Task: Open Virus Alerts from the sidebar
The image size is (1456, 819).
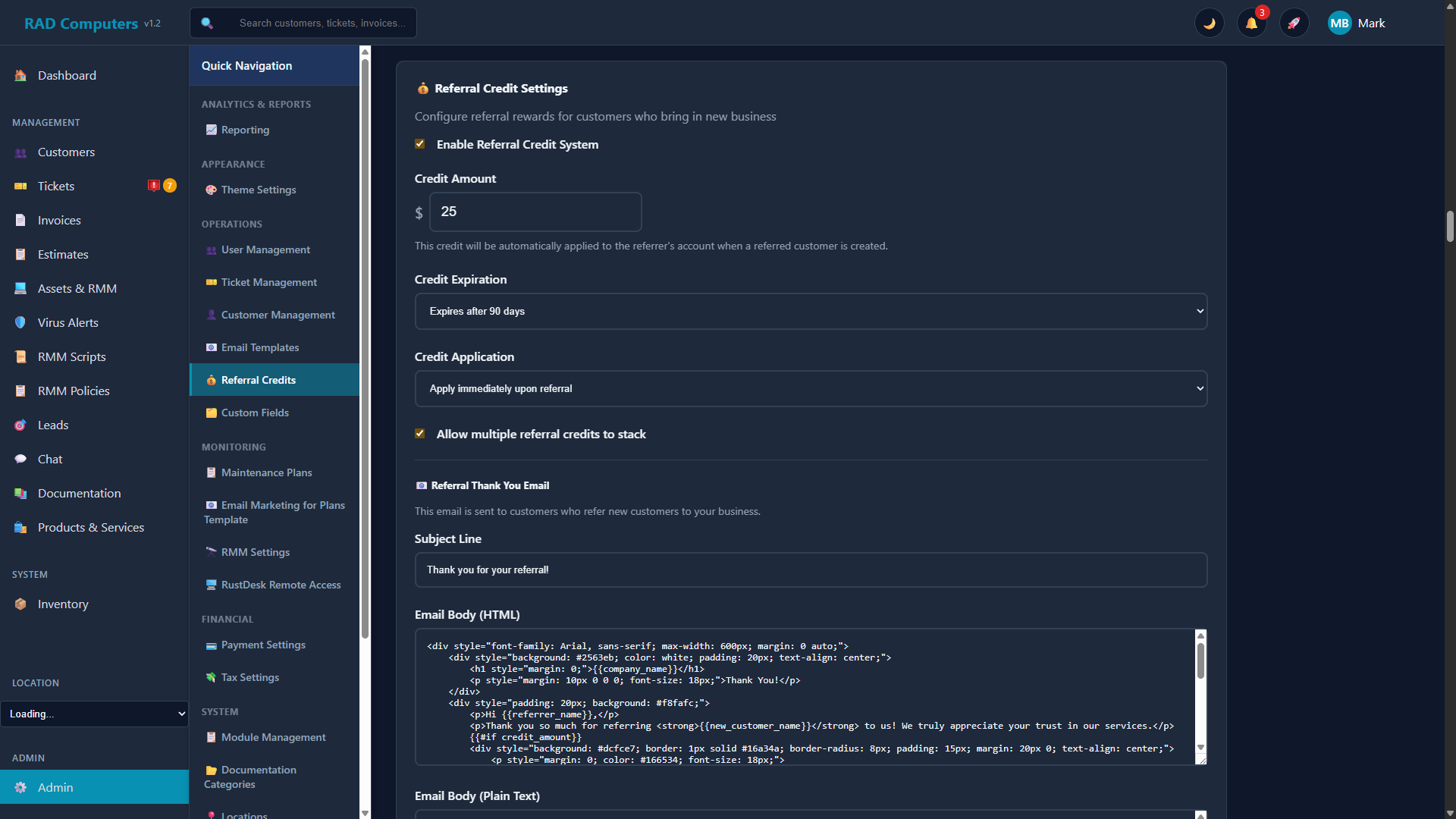Action: tap(67, 322)
